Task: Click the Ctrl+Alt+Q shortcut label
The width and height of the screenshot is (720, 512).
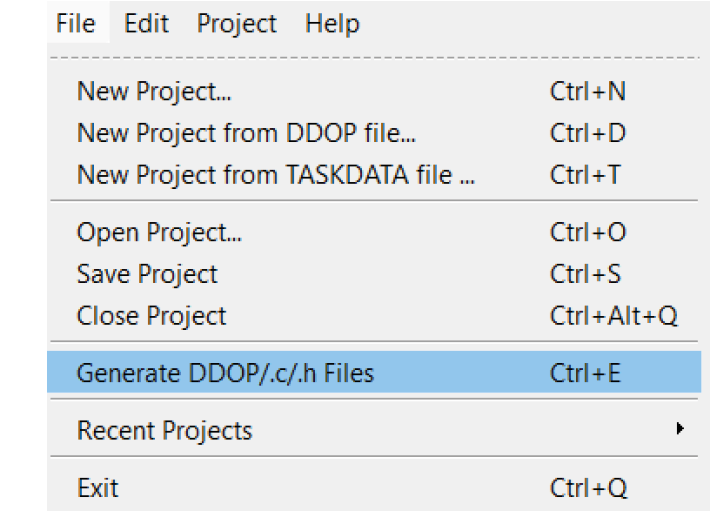Action: pyautogui.click(x=613, y=315)
